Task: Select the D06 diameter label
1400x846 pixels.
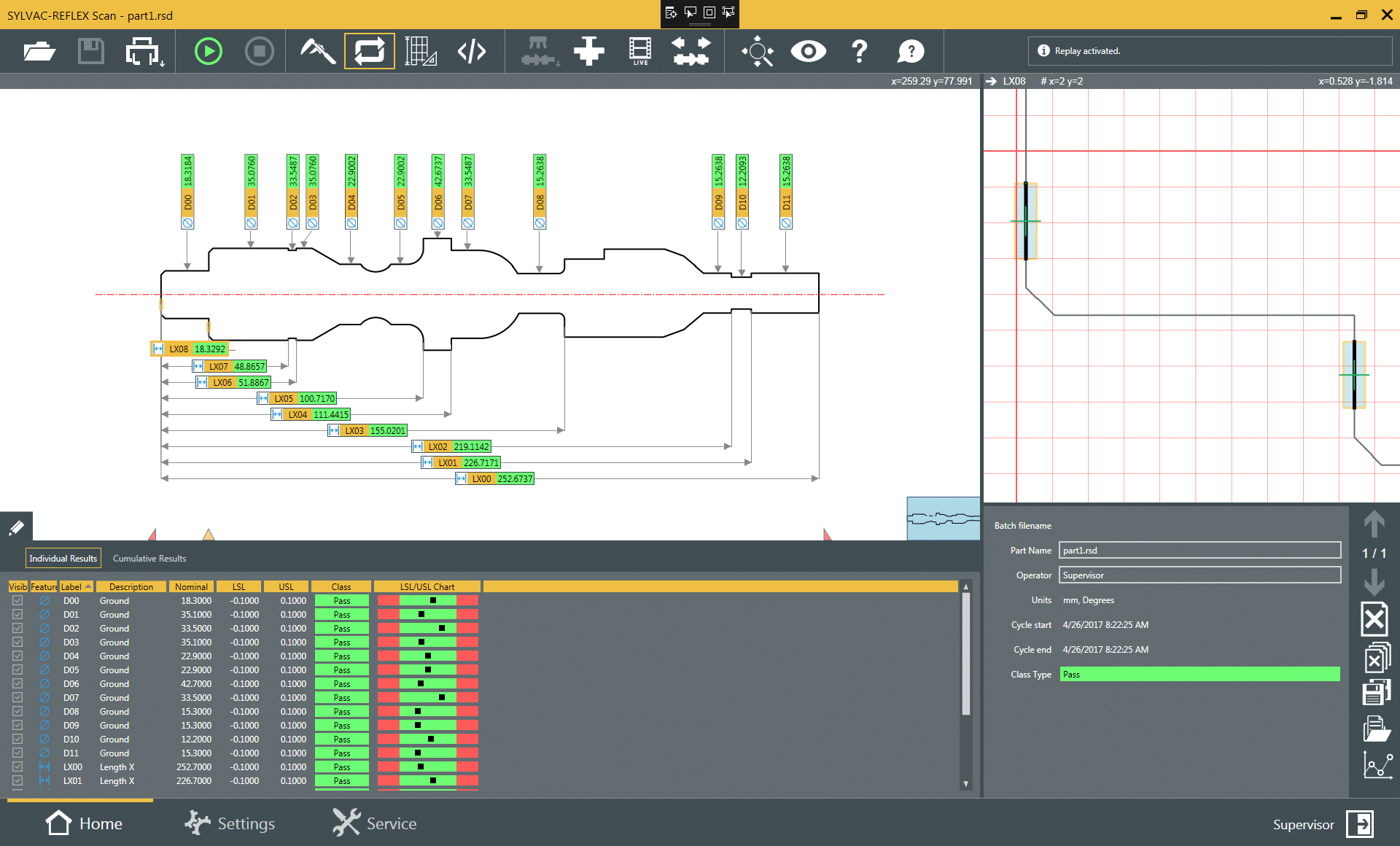Action: pos(438,192)
